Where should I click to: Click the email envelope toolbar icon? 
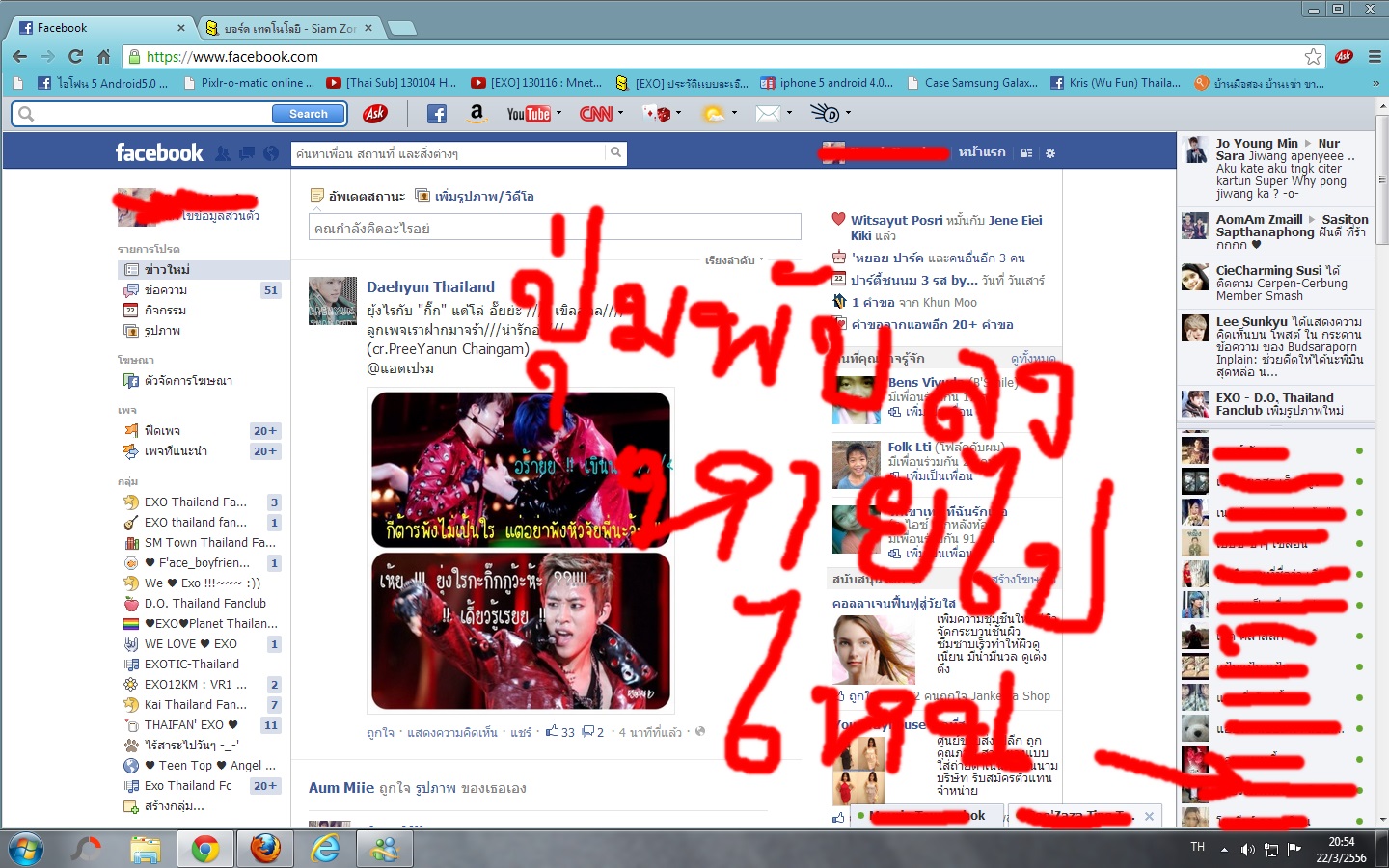[x=768, y=114]
